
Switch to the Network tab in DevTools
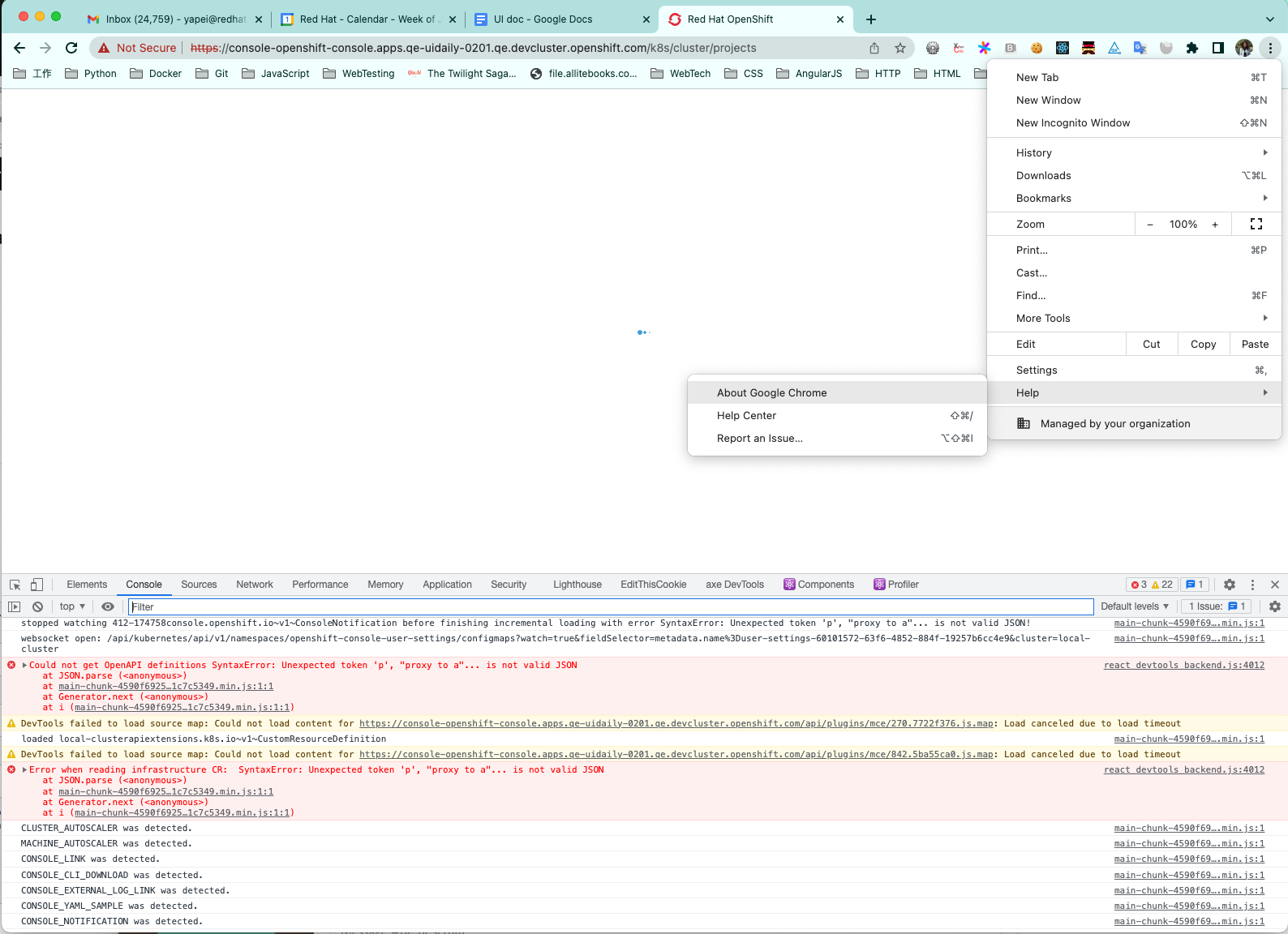pyautogui.click(x=255, y=585)
